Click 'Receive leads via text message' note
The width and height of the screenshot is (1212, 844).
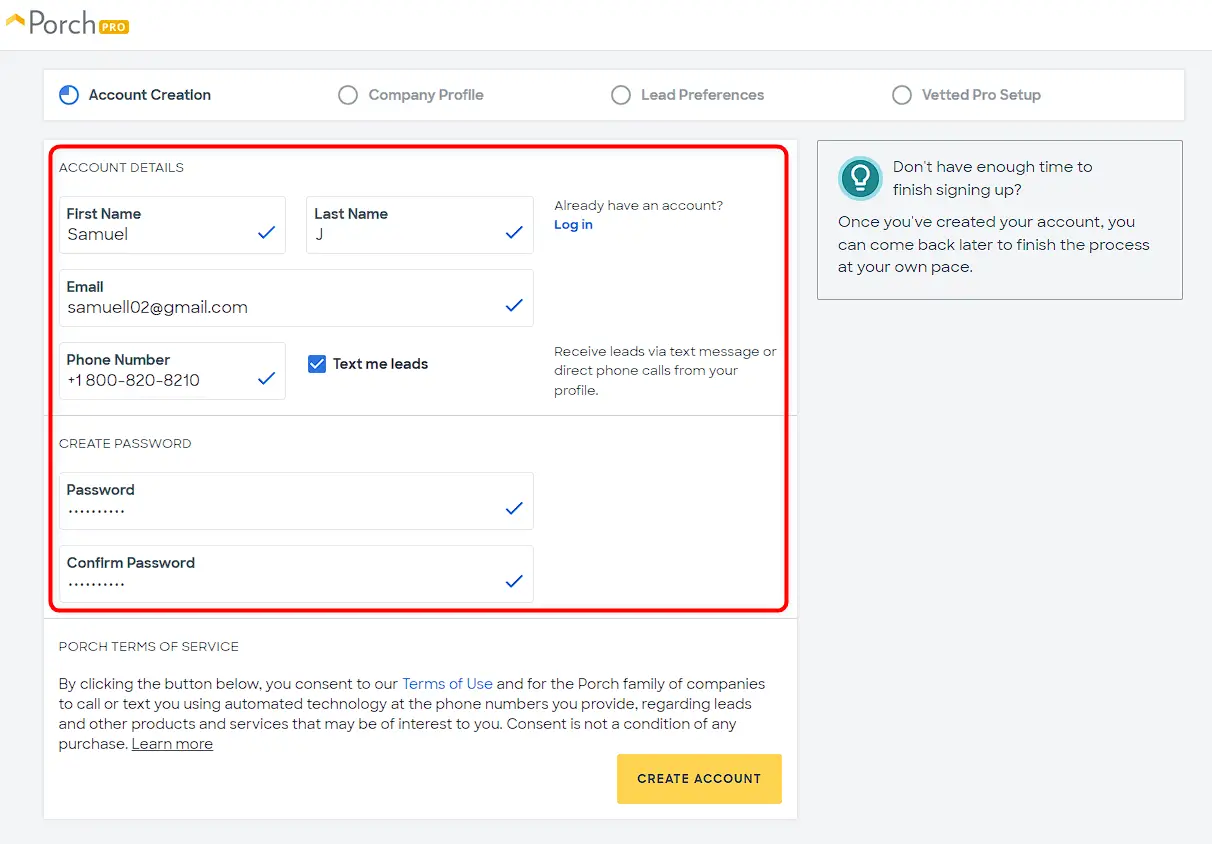pos(665,371)
